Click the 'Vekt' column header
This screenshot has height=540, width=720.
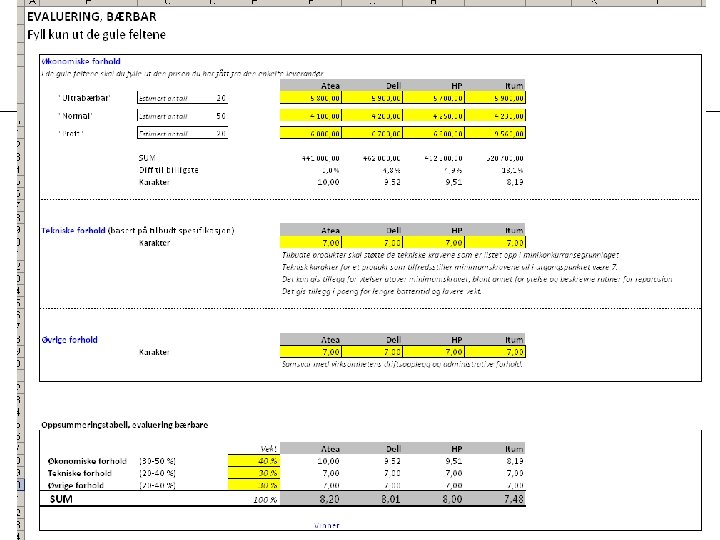pyautogui.click(x=269, y=449)
